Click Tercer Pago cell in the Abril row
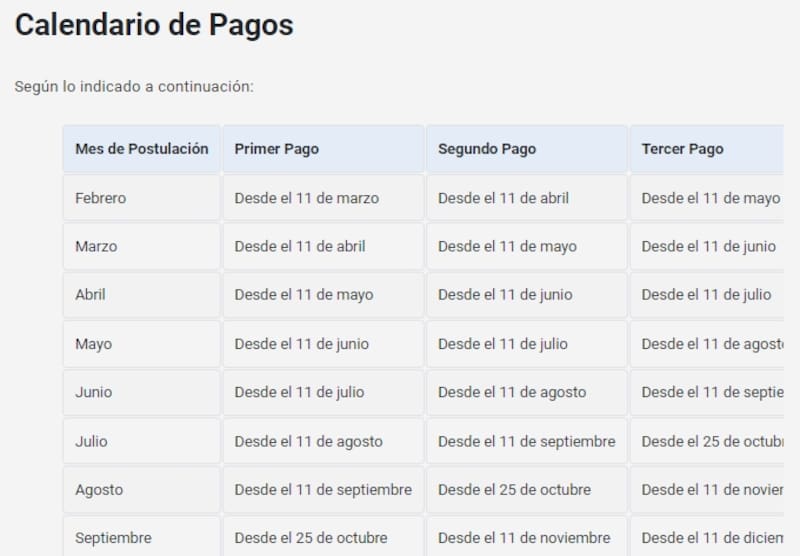 point(706,295)
